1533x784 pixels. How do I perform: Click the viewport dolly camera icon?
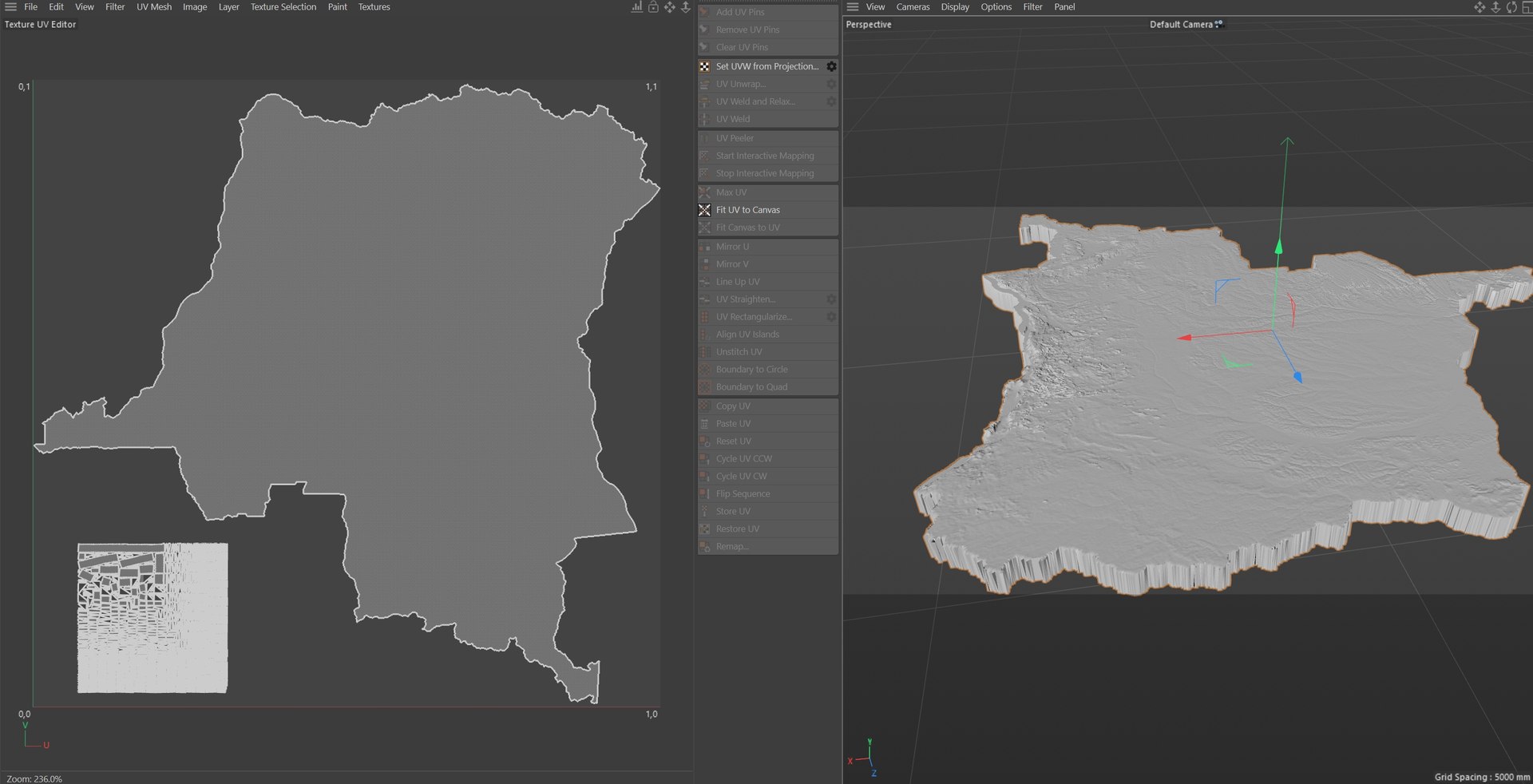(1495, 6)
